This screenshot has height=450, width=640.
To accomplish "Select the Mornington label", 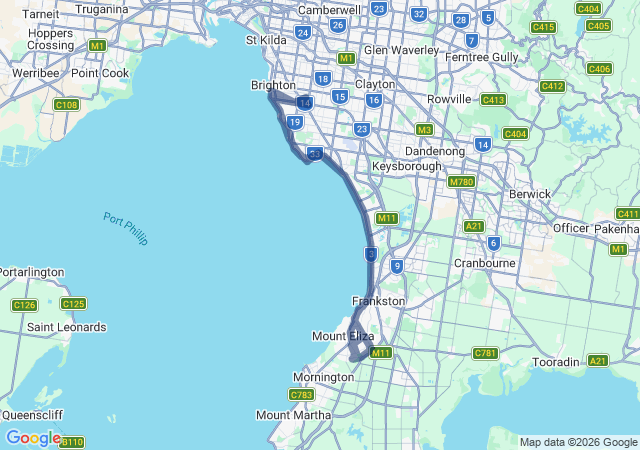I will pyautogui.click(x=324, y=377).
